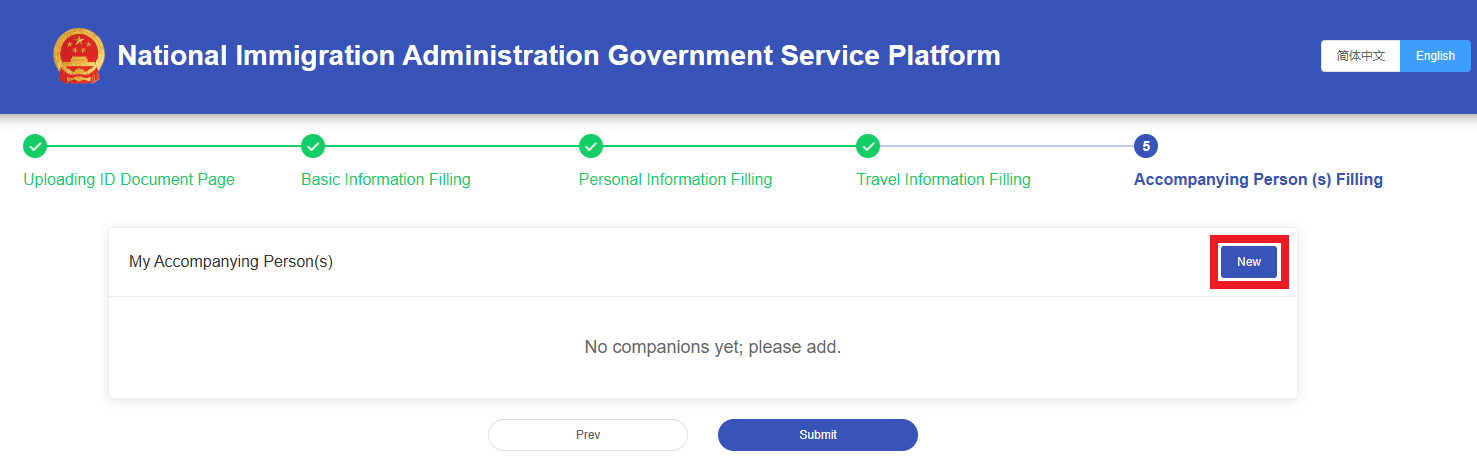This screenshot has height=470, width=1477.
Task: Submit the arrival card form
Action: [817, 435]
